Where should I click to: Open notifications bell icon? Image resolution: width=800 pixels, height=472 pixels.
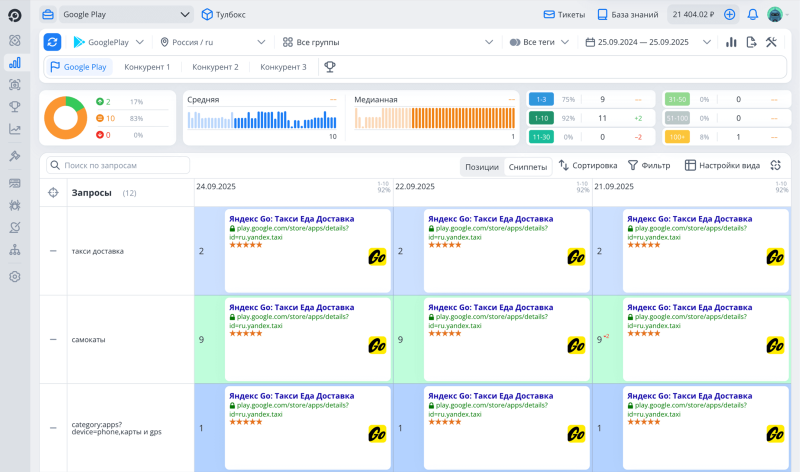(752, 15)
